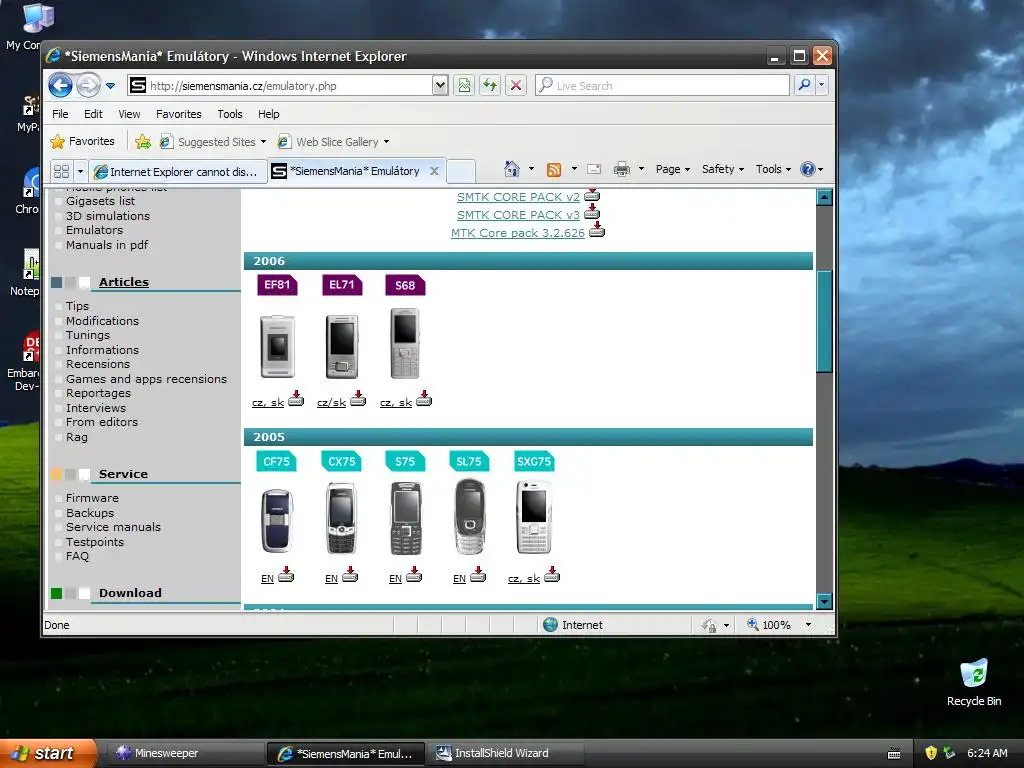Open the search provider dropdown arrow
The width and height of the screenshot is (1024, 768).
[x=822, y=85]
